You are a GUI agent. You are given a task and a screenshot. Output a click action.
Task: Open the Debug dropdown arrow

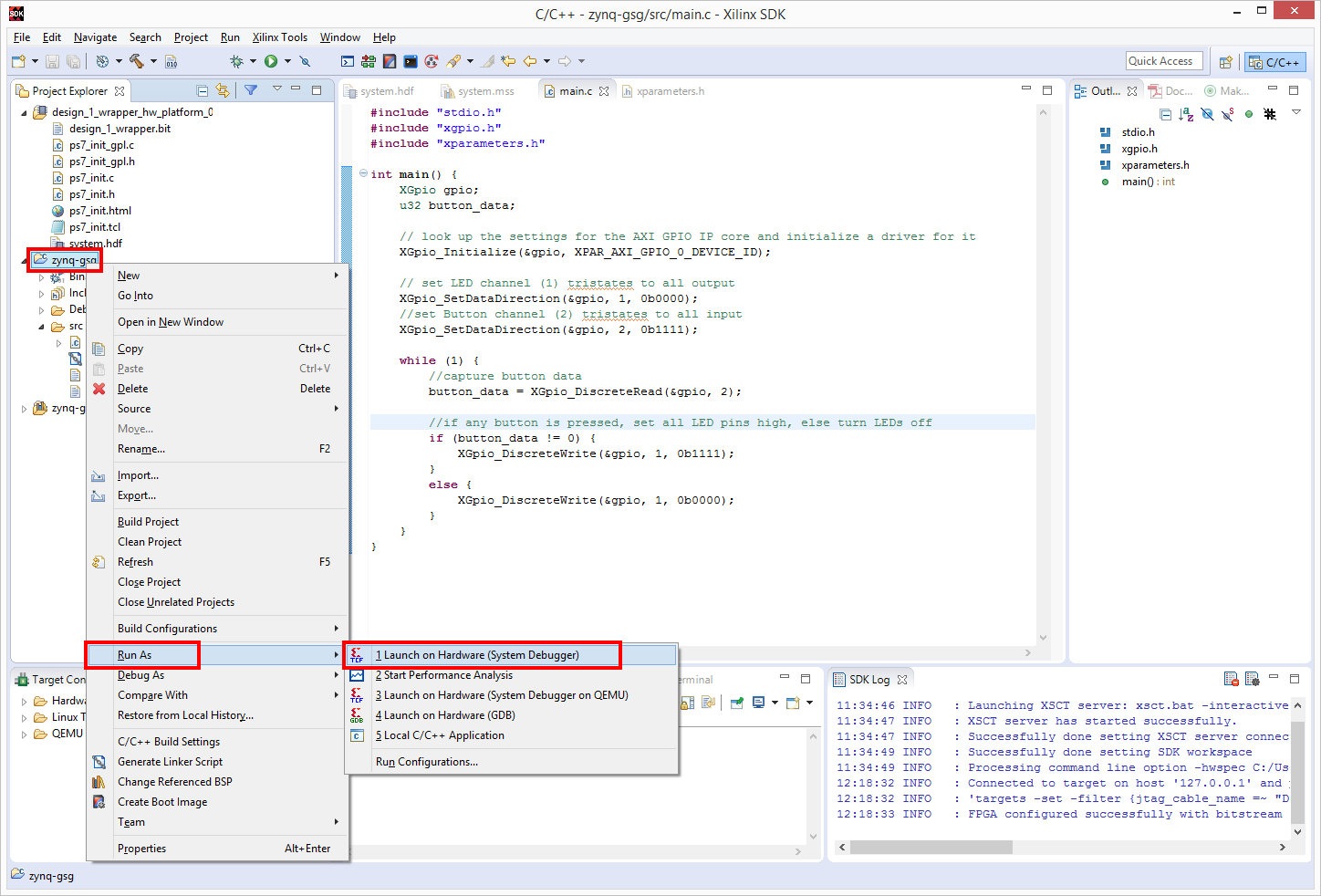point(253,61)
